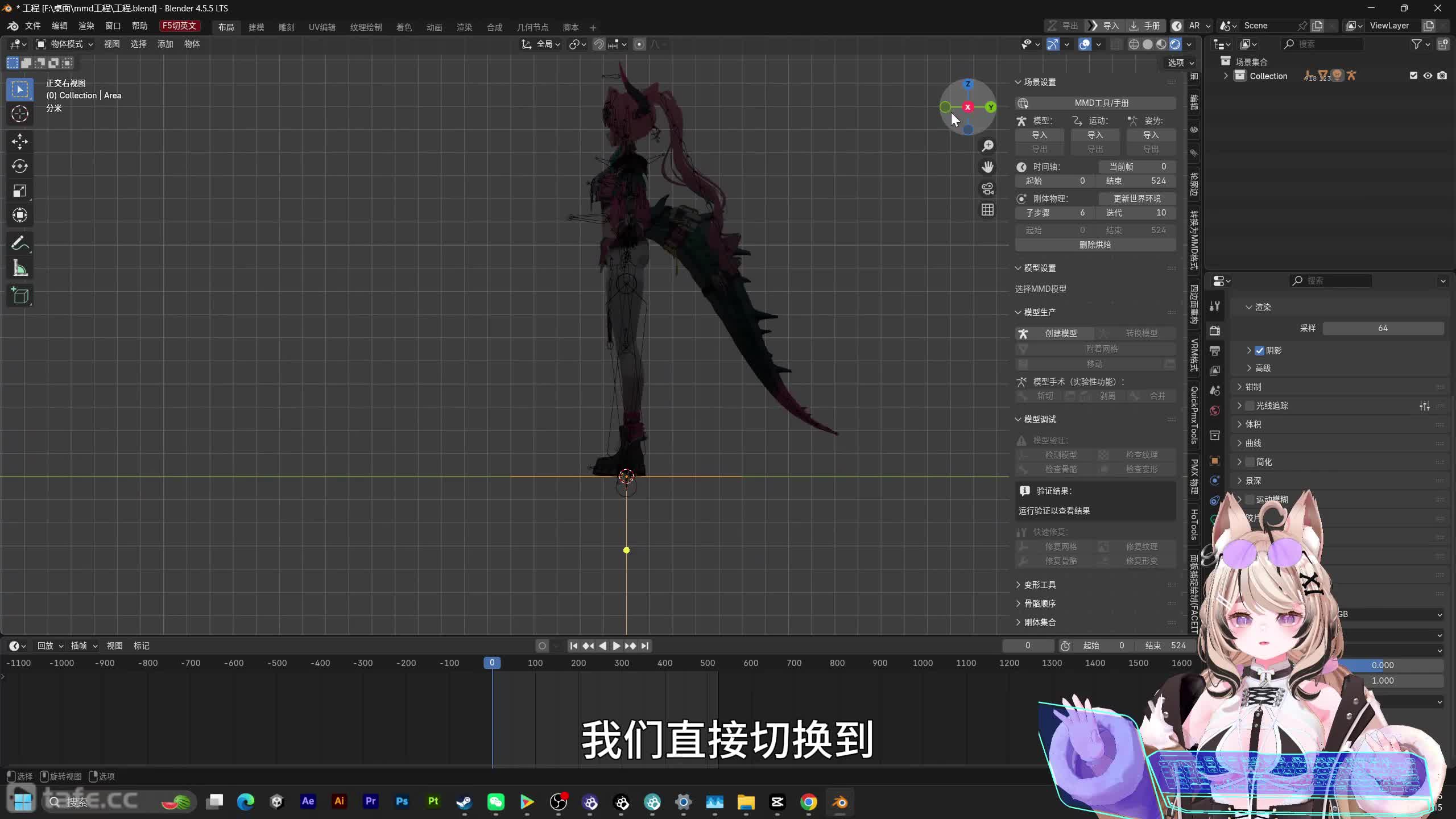Activate the 3D cursor tool
The image size is (1456, 819).
(x=20, y=114)
